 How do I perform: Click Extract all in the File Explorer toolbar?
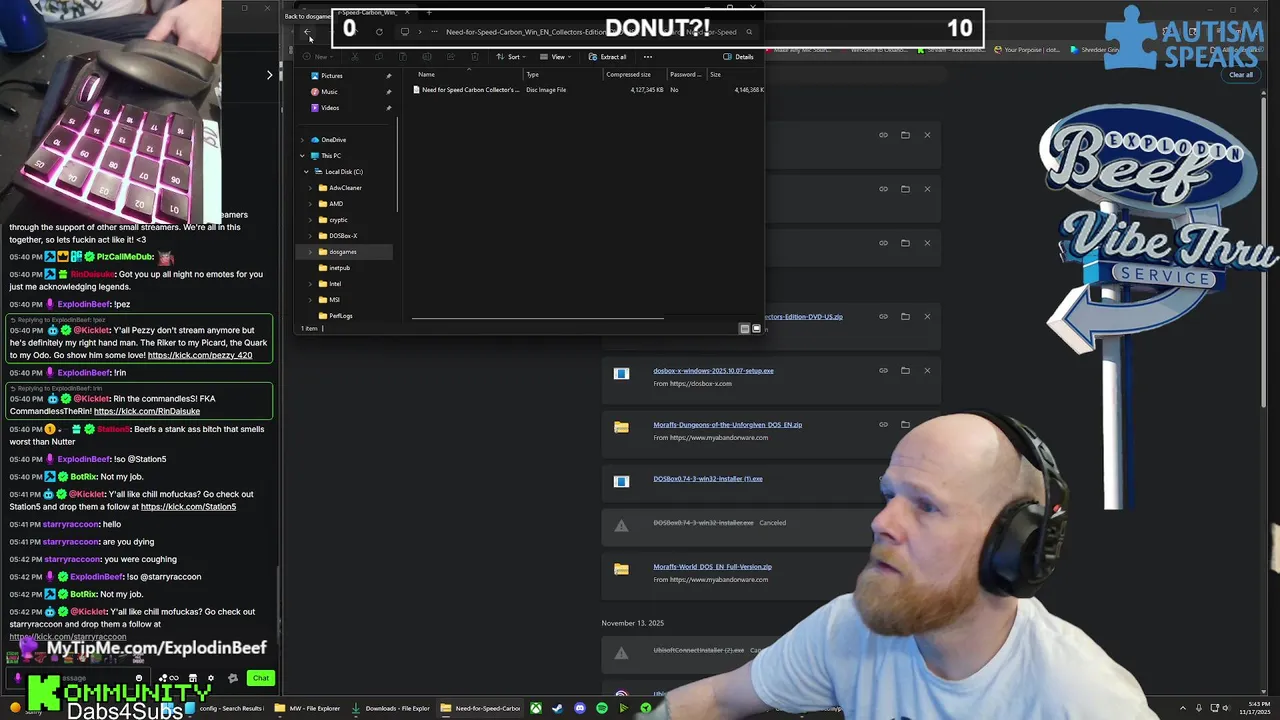(607, 57)
